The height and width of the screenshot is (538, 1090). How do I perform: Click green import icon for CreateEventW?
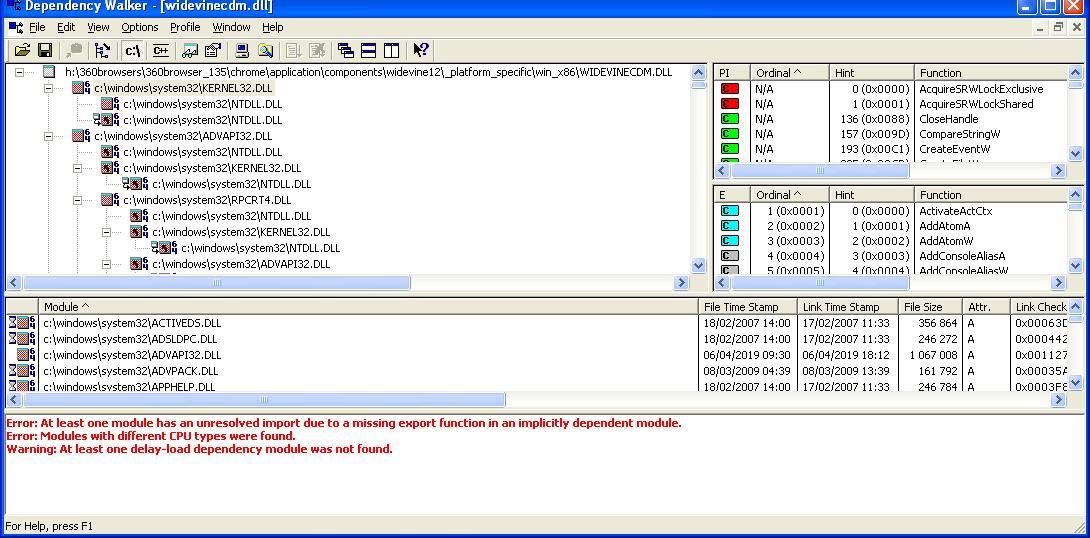tap(730, 149)
